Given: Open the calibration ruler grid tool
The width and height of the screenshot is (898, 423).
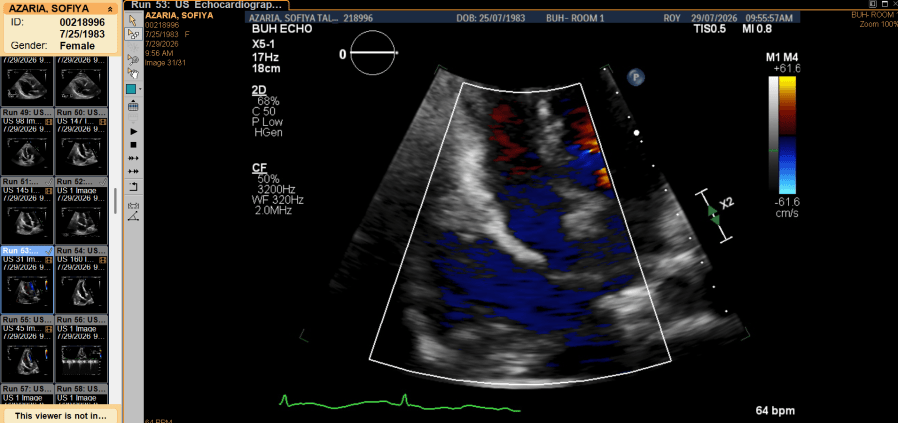Looking at the screenshot, I should 133,106.
